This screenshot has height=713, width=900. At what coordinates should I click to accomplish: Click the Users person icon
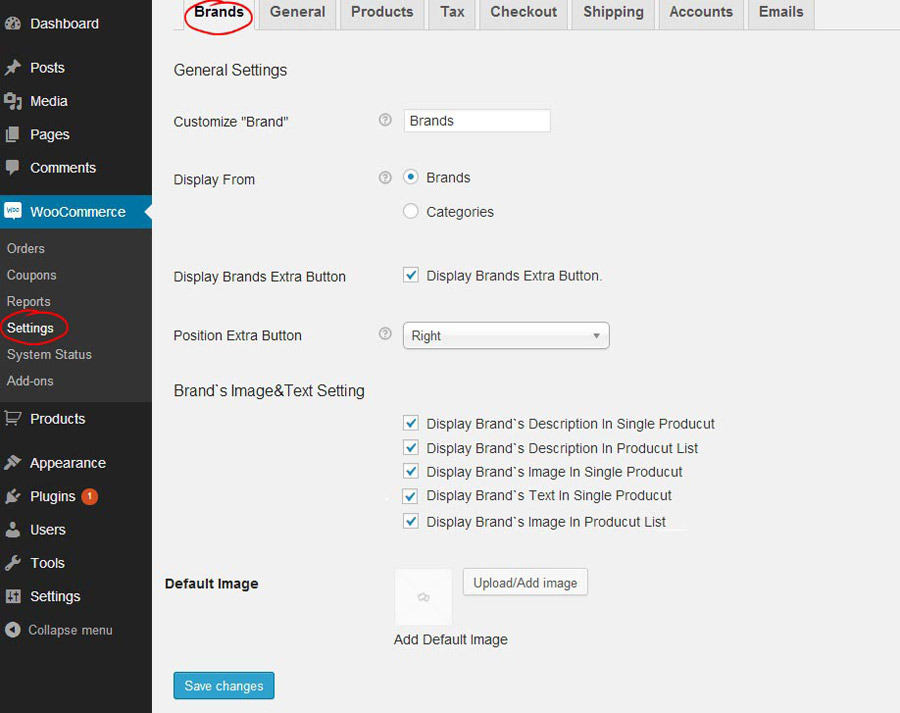point(13,529)
